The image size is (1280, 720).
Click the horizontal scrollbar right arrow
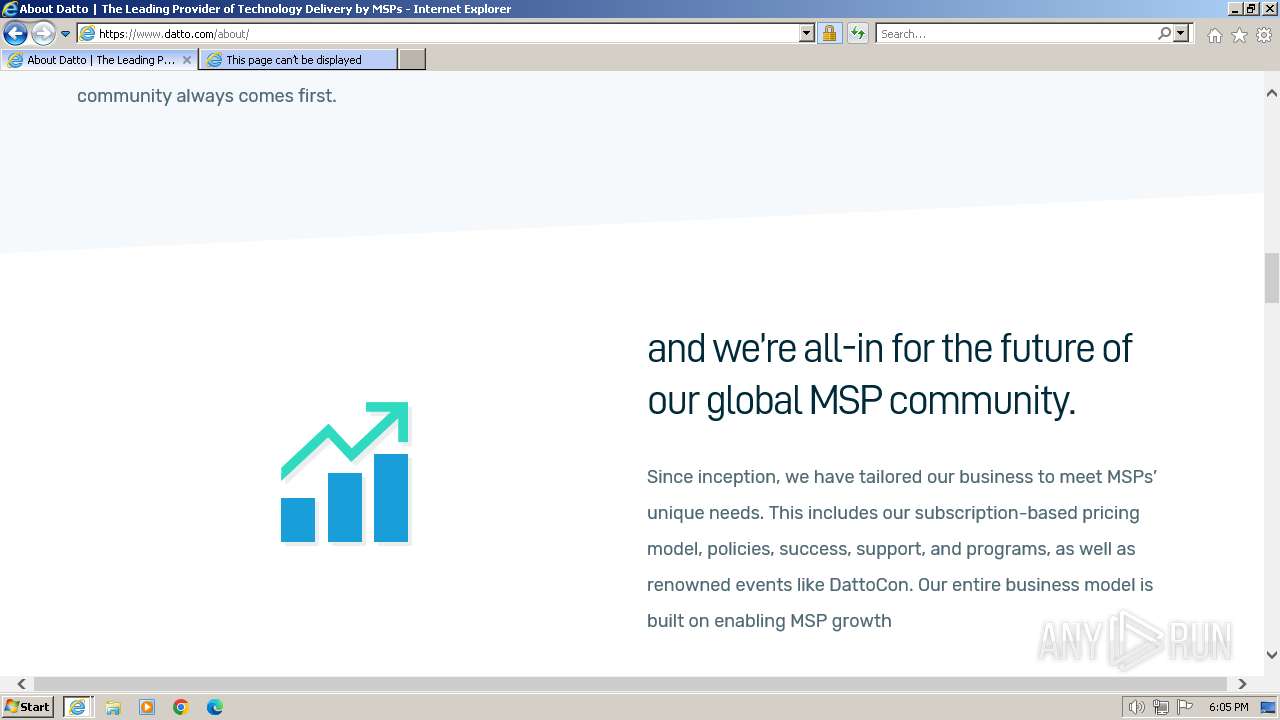click(x=1242, y=684)
